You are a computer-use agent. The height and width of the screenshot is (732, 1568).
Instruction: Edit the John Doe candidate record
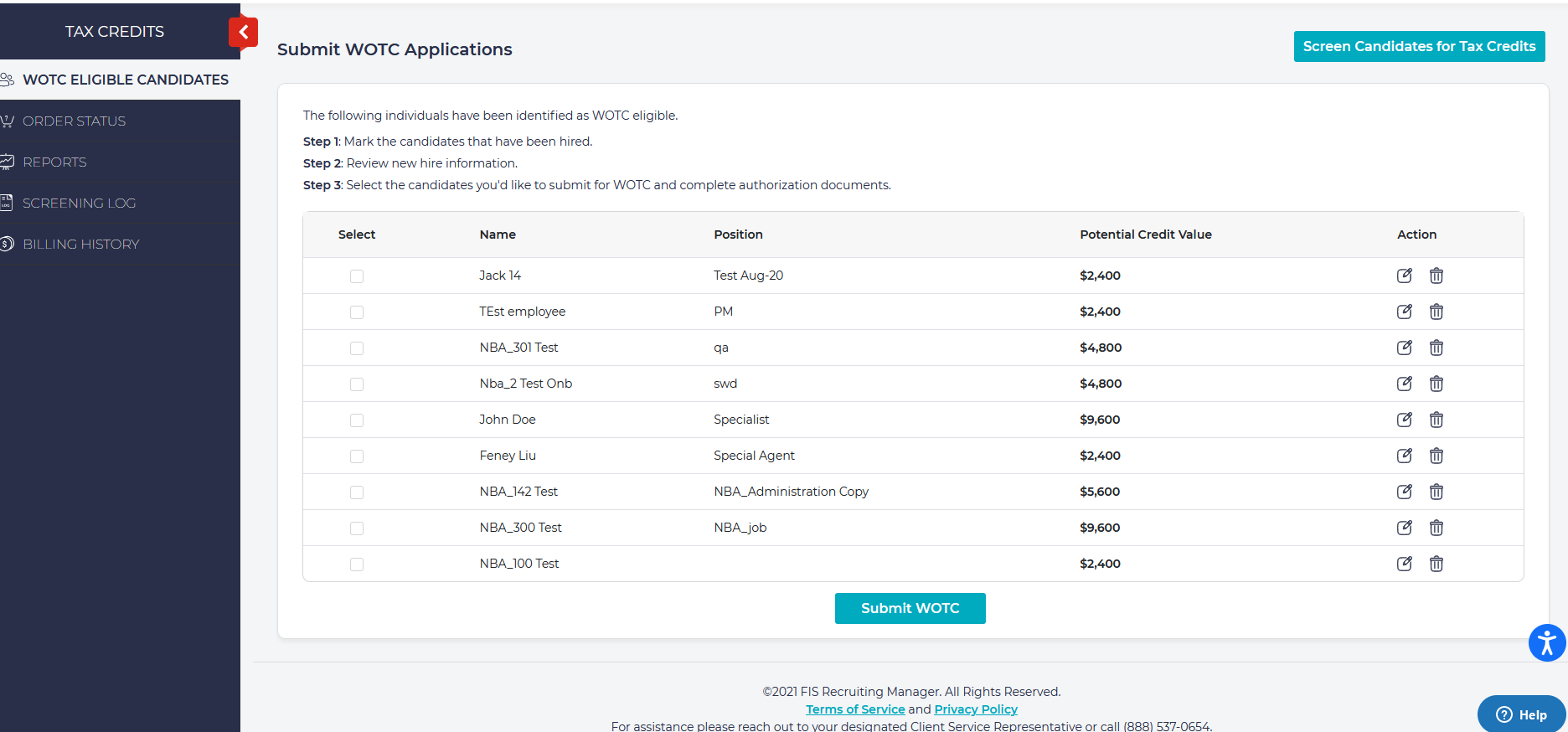tap(1405, 420)
